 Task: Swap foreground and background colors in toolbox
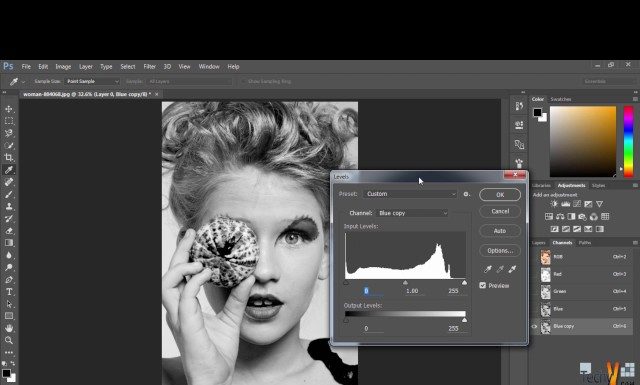(x=13, y=363)
